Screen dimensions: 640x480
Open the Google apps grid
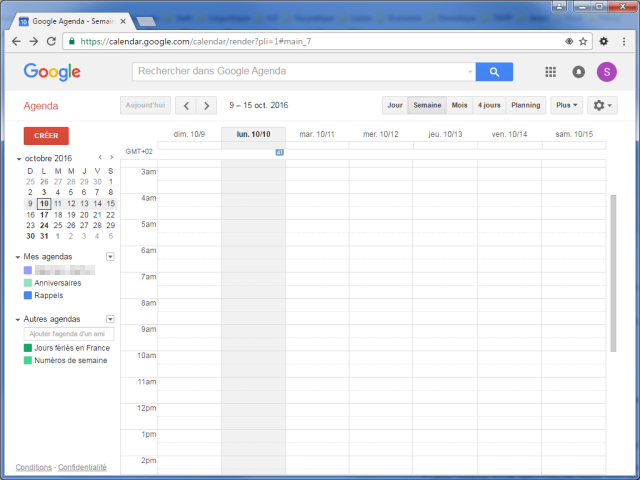[550, 72]
